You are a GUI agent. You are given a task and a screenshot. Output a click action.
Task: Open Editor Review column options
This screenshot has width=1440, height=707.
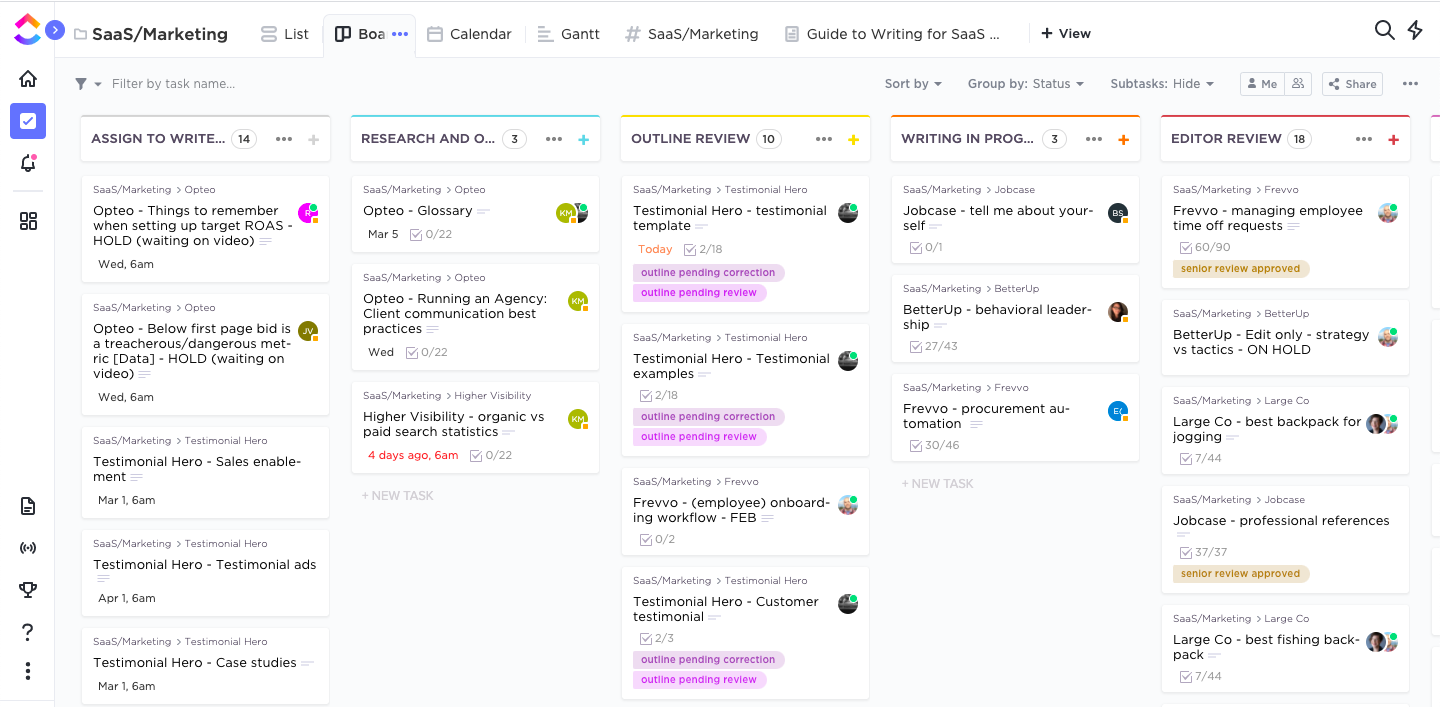coord(1364,139)
